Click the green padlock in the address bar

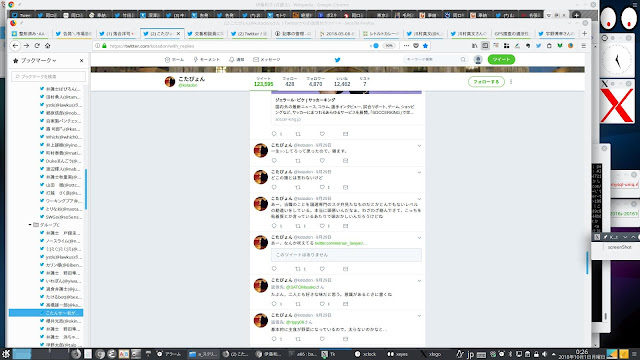click(104, 46)
